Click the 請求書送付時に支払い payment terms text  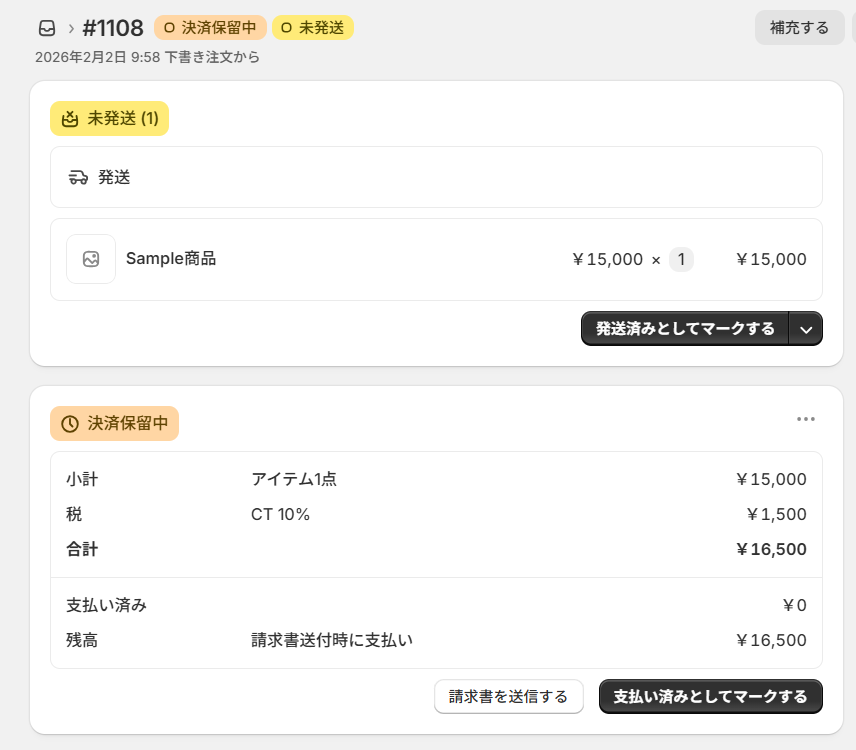pyautogui.click(x=332, y=640)
